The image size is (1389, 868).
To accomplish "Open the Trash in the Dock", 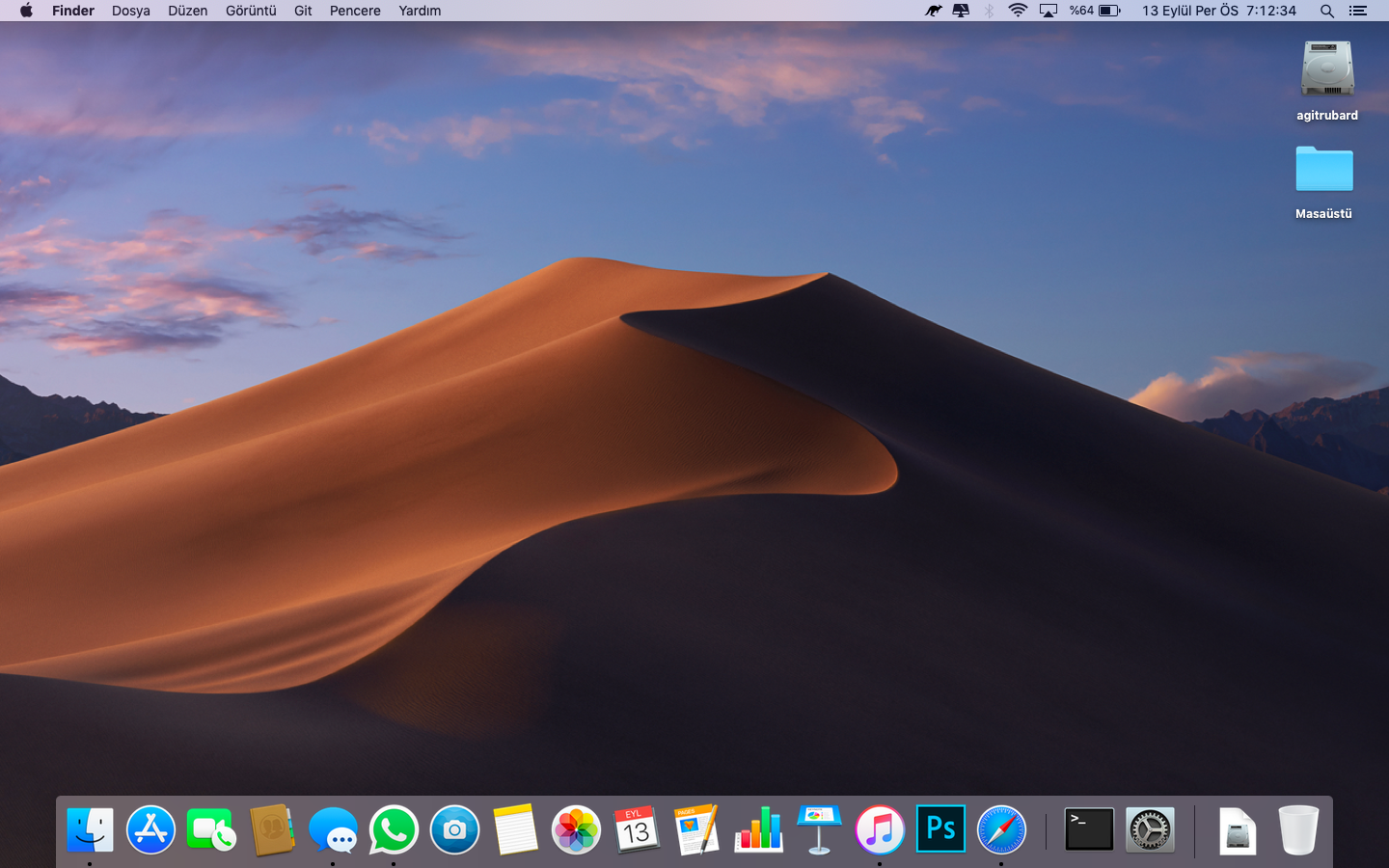I will [1298, 829].
